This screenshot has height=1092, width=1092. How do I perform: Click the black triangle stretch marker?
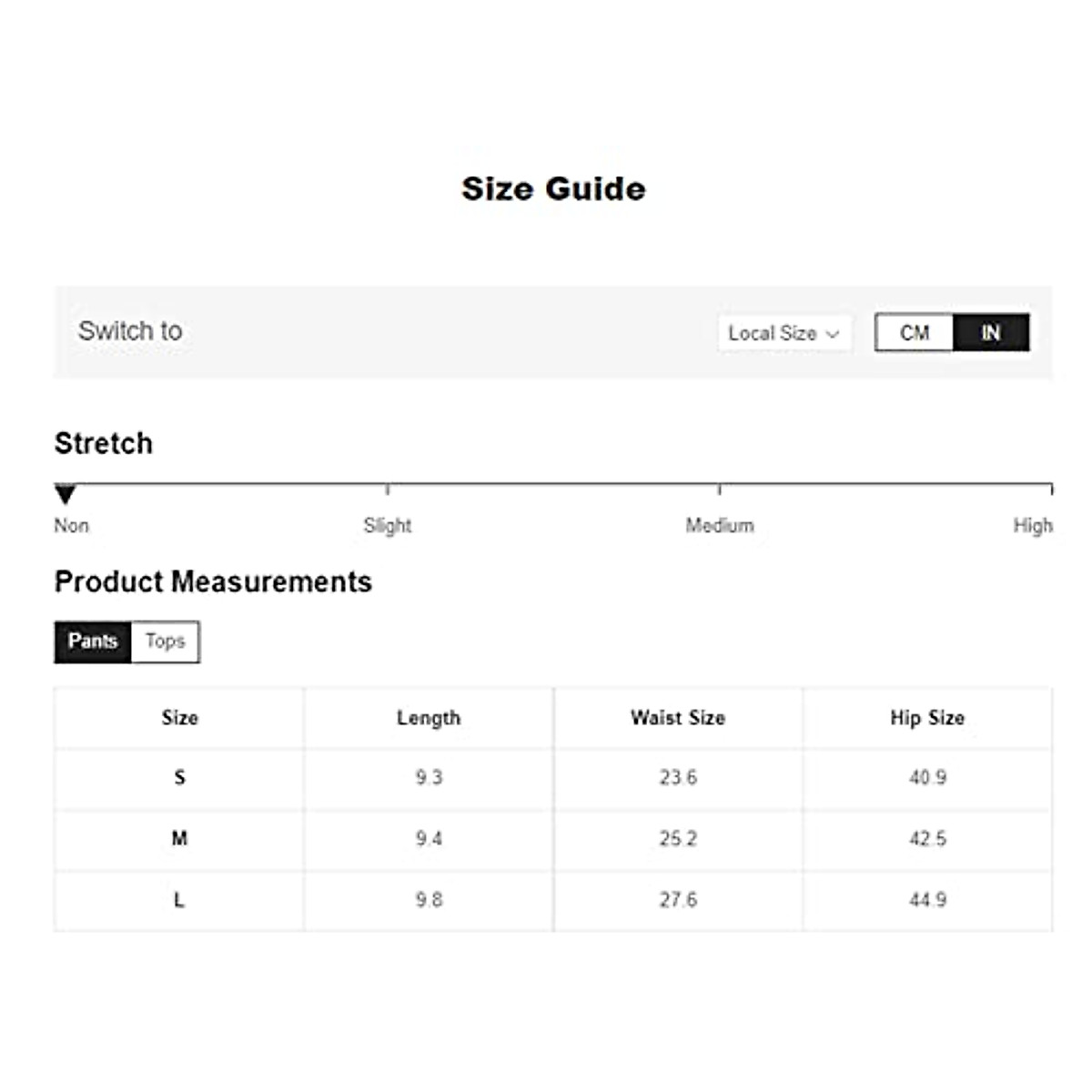65,494
